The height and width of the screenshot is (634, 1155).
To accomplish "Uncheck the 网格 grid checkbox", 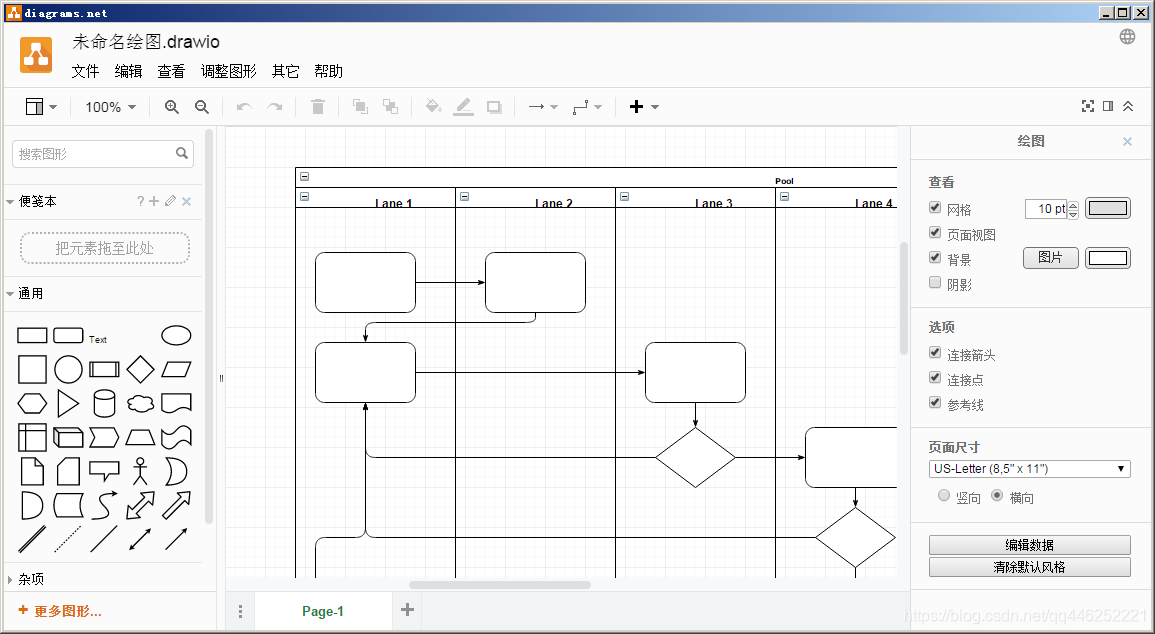I will [935, 208].
